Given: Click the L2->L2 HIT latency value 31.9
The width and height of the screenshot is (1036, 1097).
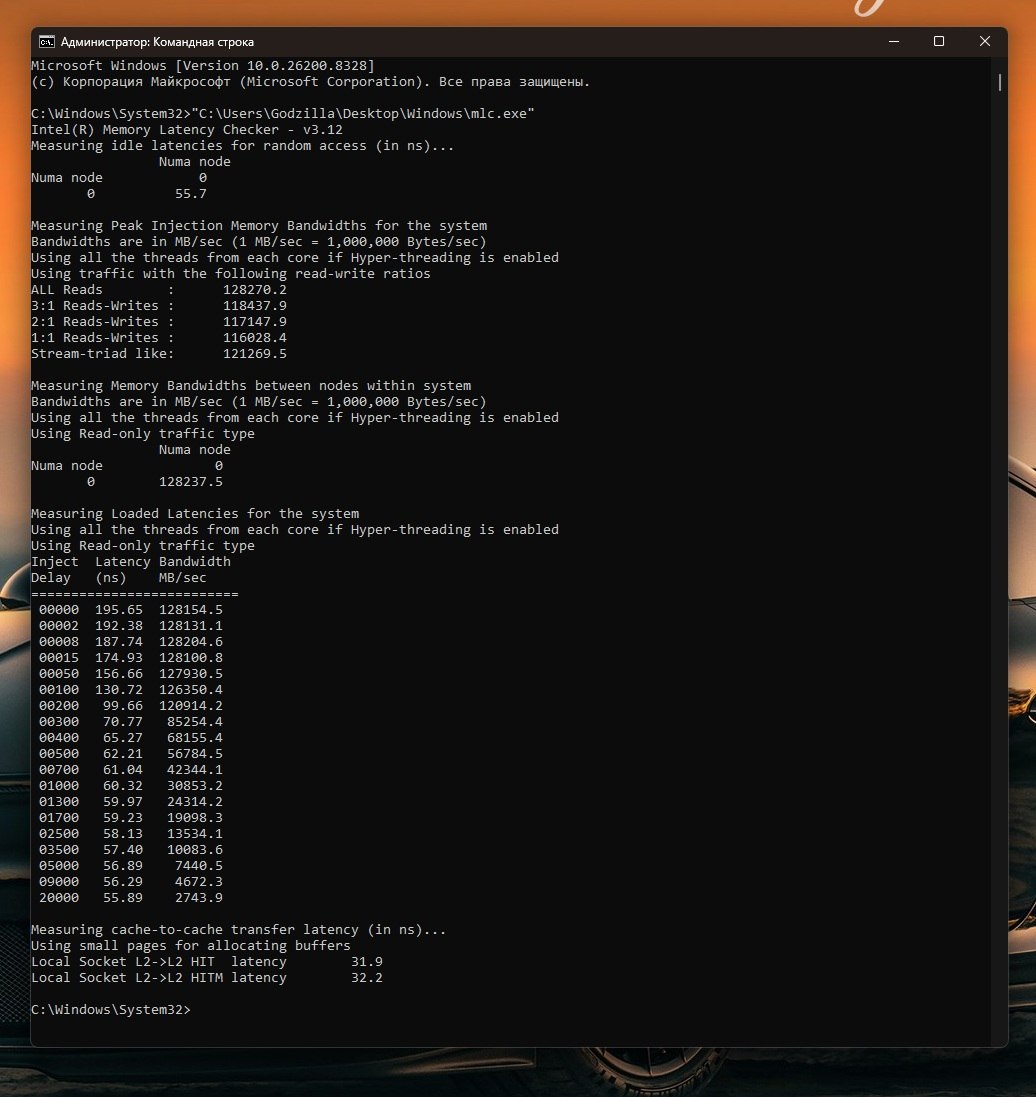Looking at the screenshot, I should pos(367,962).
